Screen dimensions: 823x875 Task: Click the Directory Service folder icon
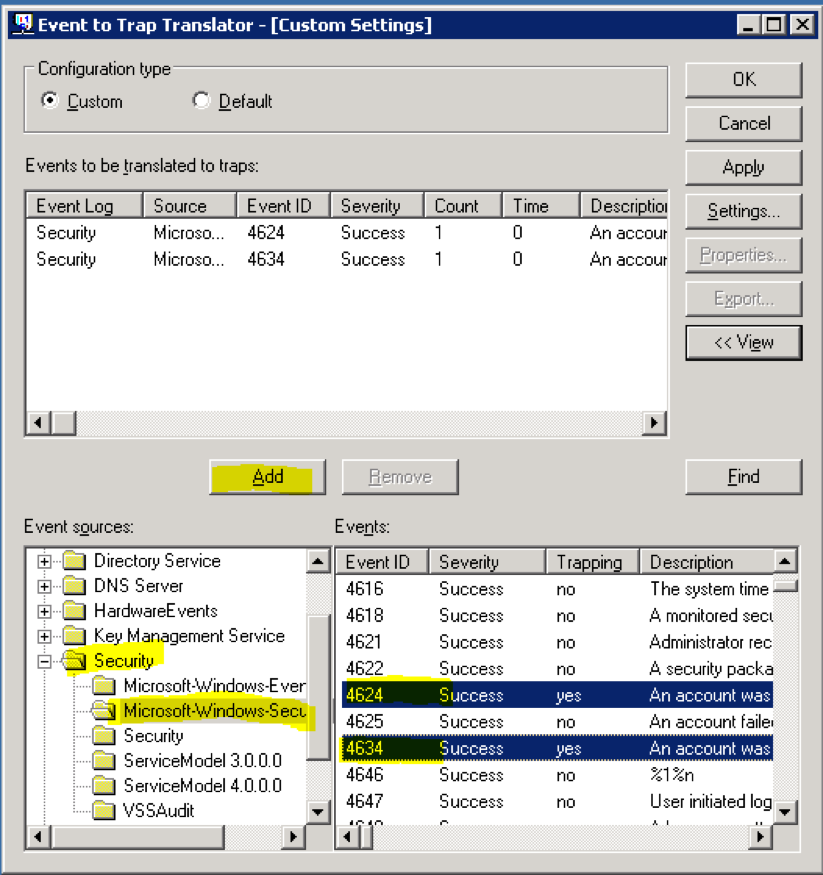tap(74, 561)
